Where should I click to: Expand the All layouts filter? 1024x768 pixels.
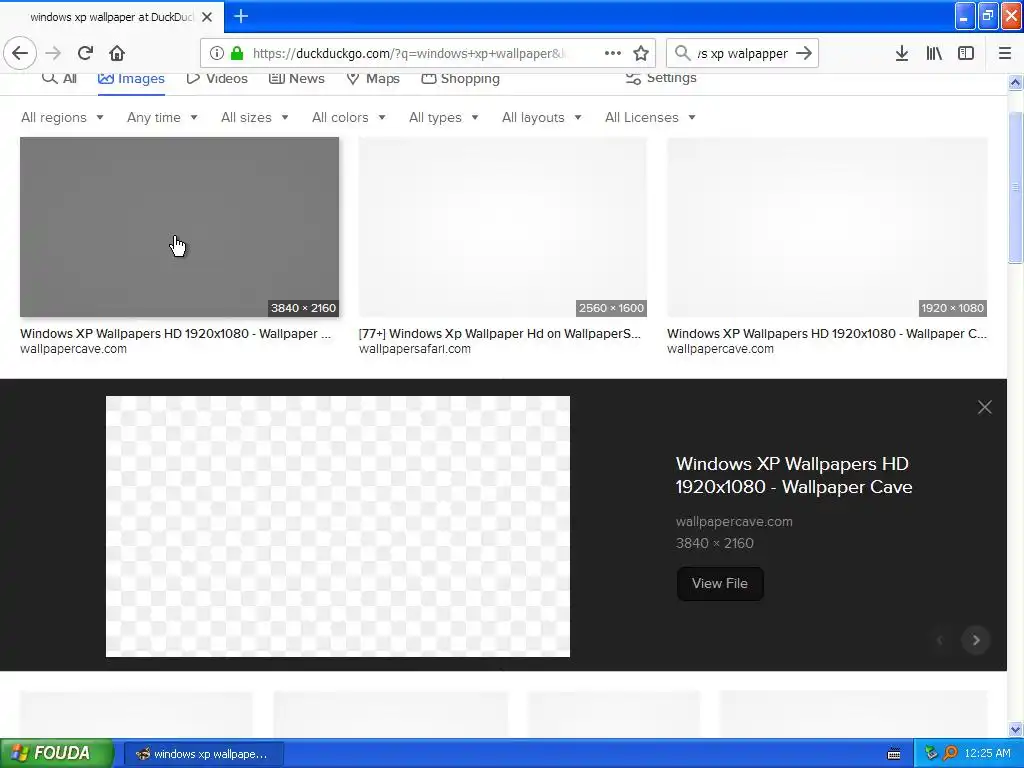coord(541,118)
